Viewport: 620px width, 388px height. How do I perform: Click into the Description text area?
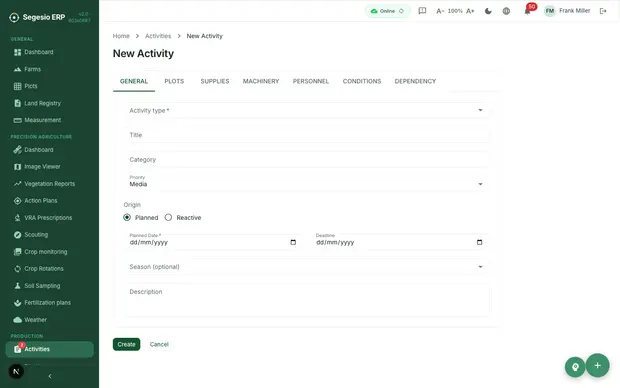coord(307,300)
